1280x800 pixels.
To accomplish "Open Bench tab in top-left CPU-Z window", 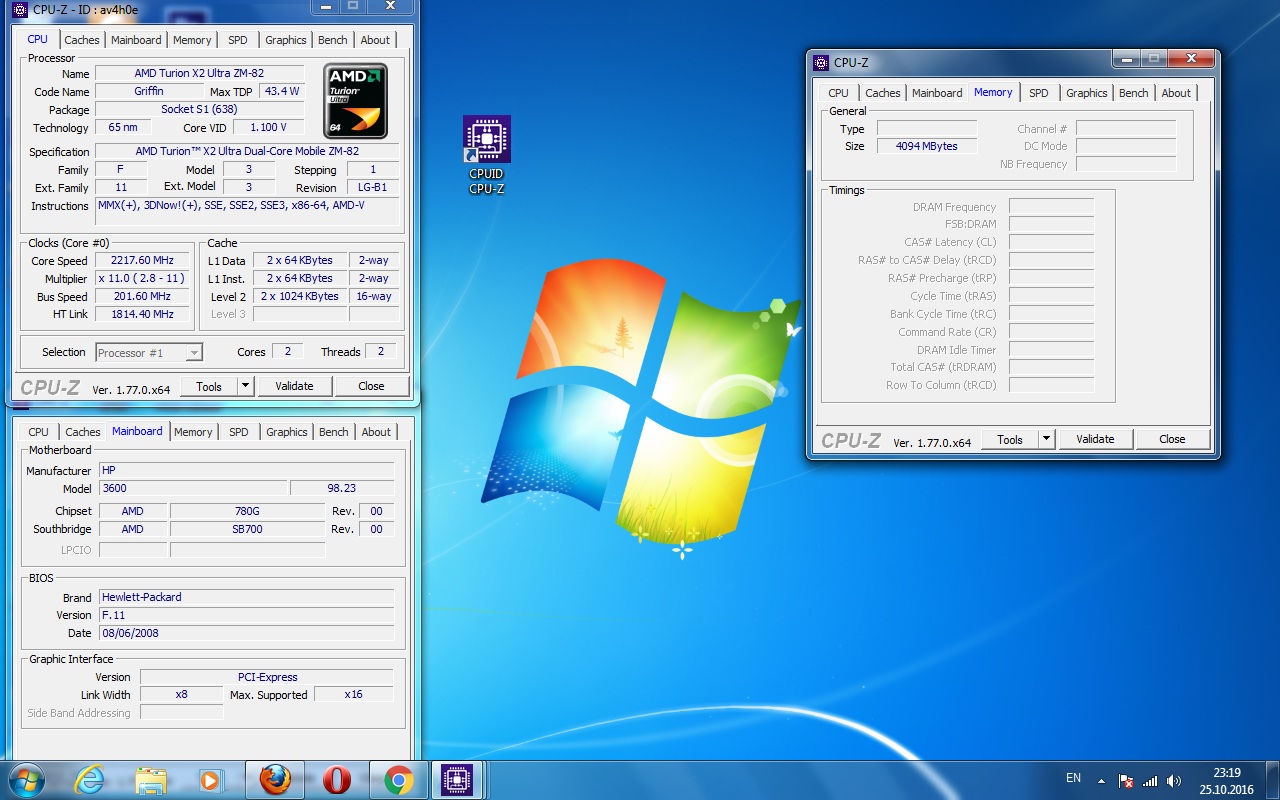I will pyautogui.click(x=333, y=40).
